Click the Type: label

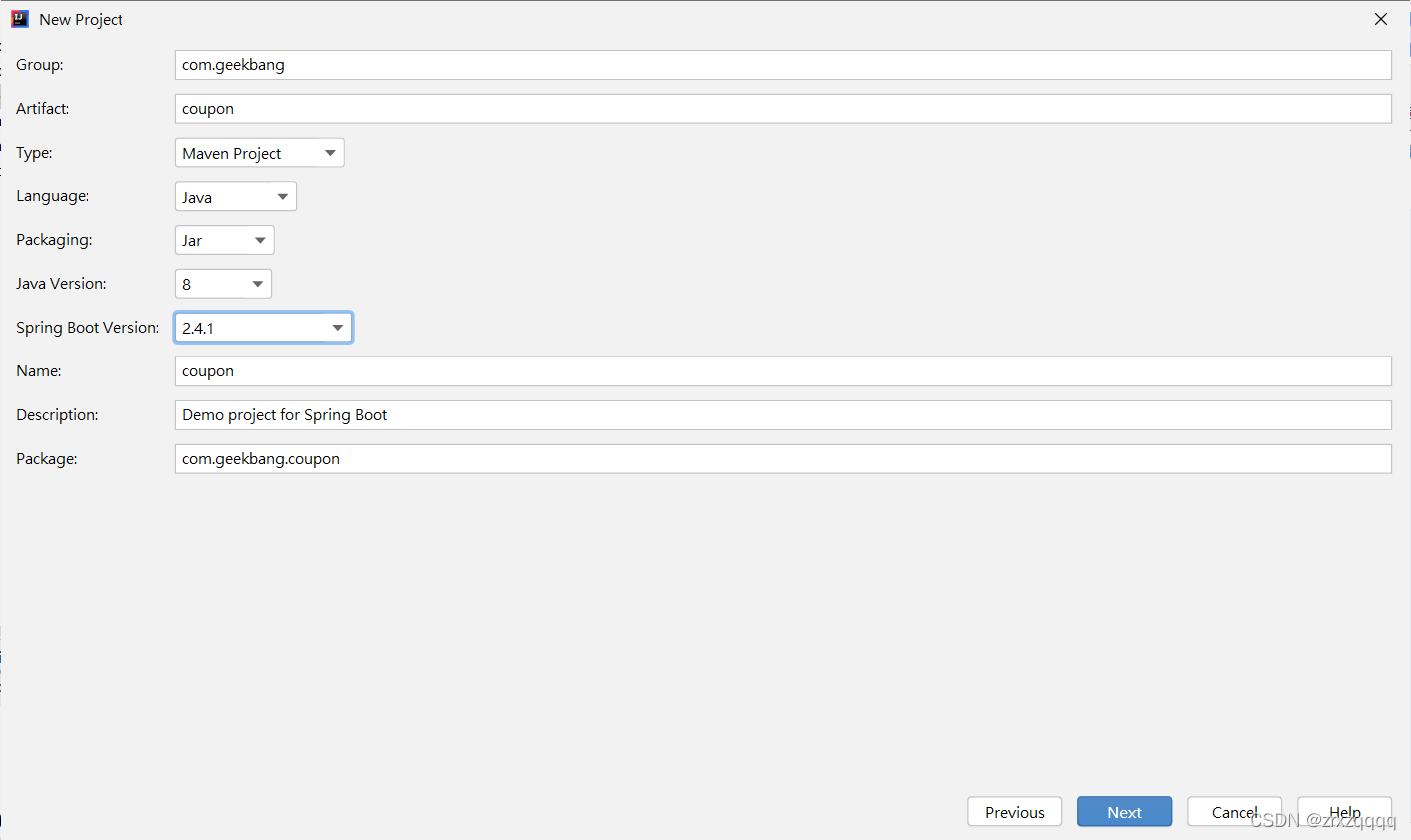[34, 153]
